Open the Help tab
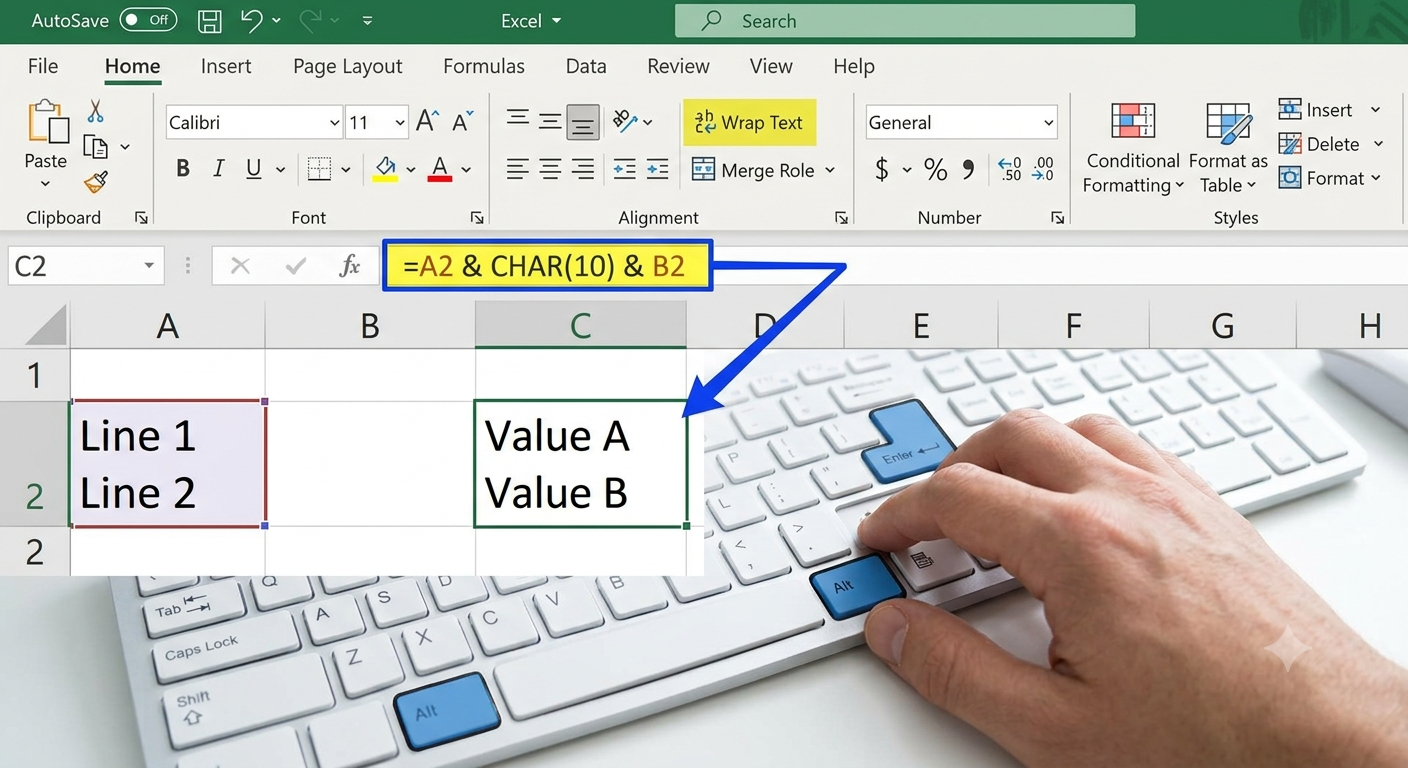The image size is (1408, 768). point(854,66)
